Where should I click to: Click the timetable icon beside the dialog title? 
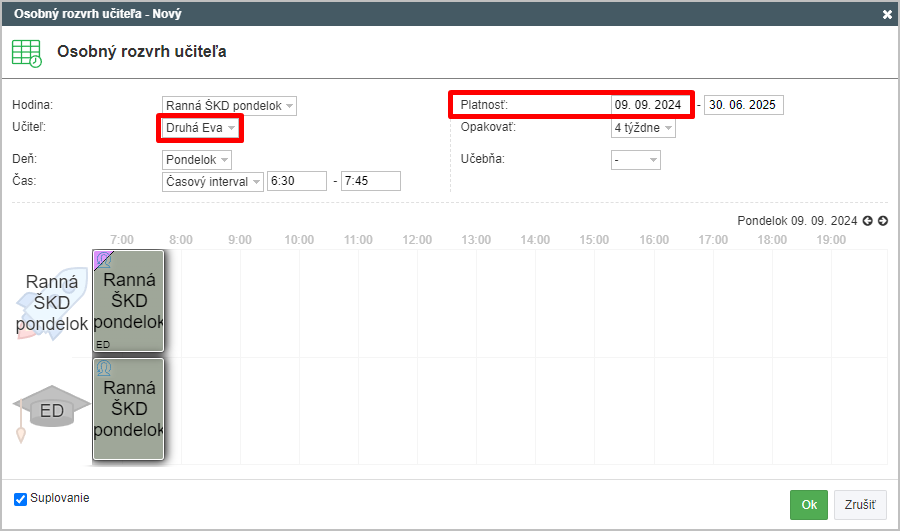coord(27,53)
